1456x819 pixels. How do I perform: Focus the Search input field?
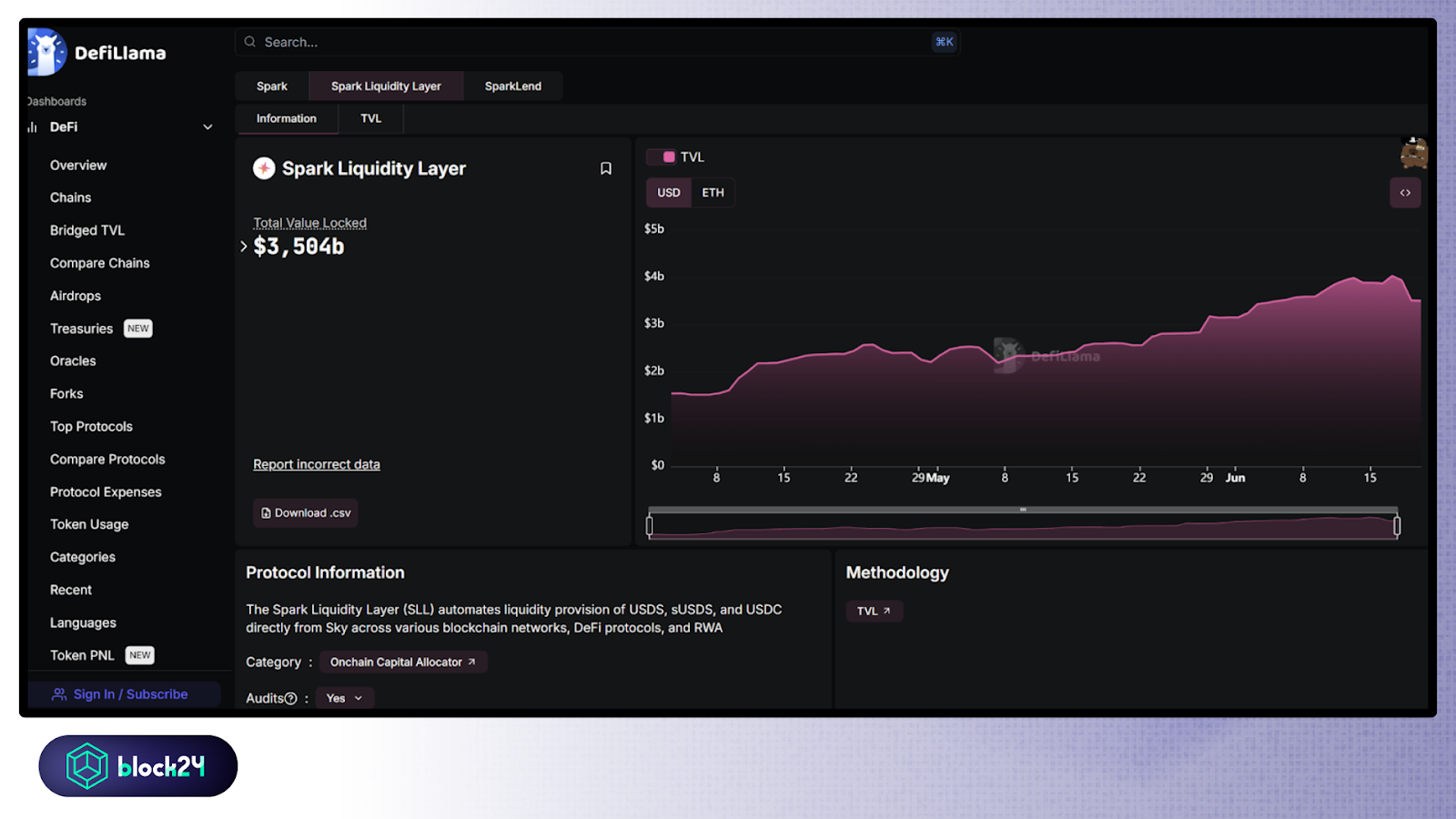tap(598, 42)
